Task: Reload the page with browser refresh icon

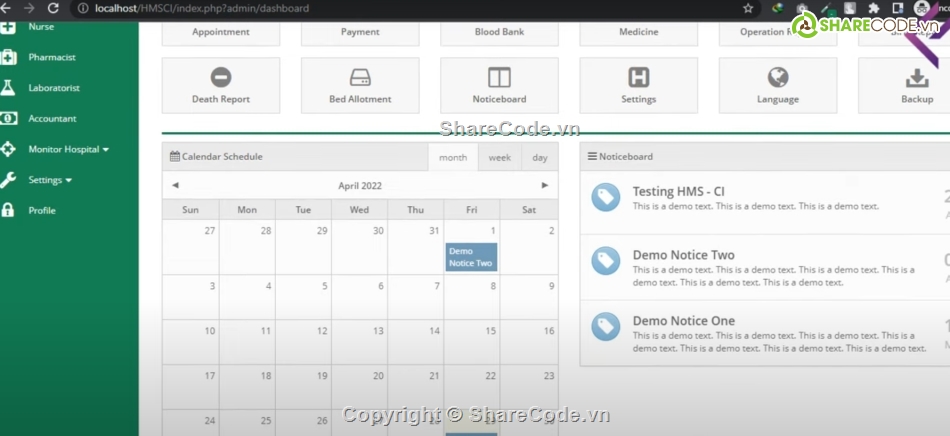Action: pos(53,8)
